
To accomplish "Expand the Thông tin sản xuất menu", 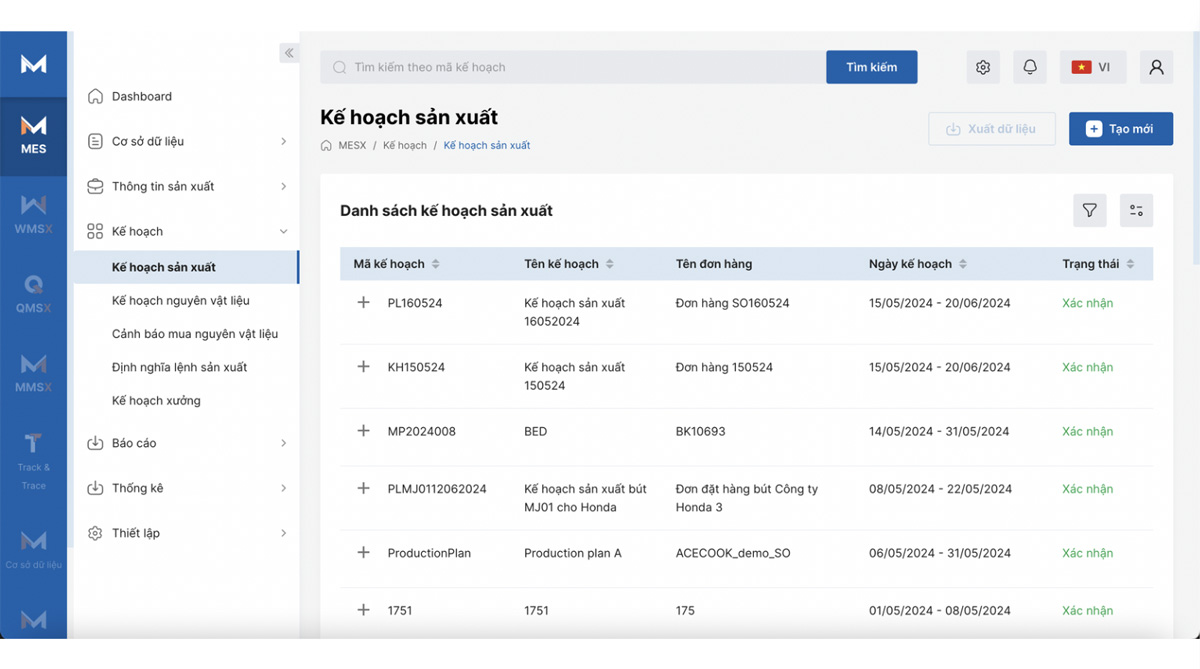I will tap(187, 186).
